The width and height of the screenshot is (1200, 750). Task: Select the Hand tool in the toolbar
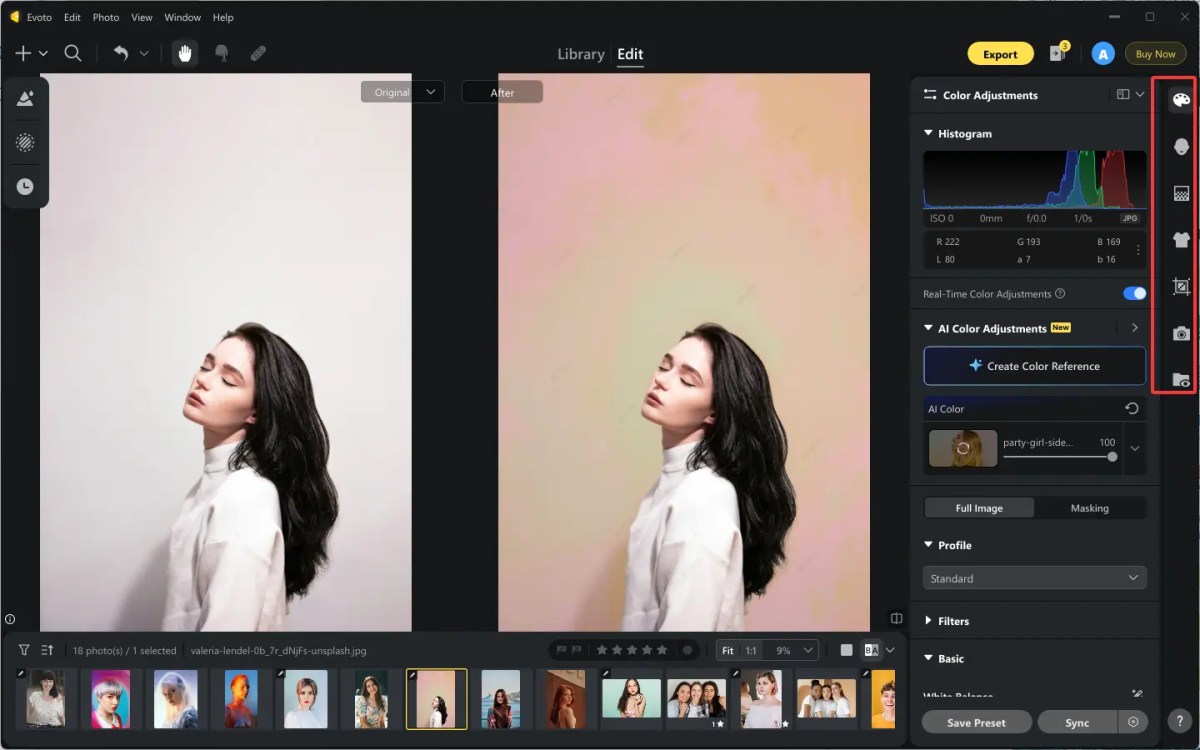(184, 53)
